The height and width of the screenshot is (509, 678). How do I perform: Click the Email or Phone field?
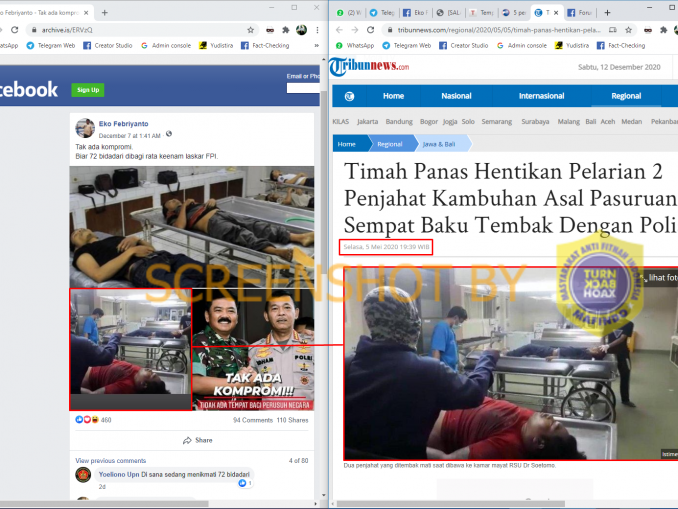click(303, 88)
